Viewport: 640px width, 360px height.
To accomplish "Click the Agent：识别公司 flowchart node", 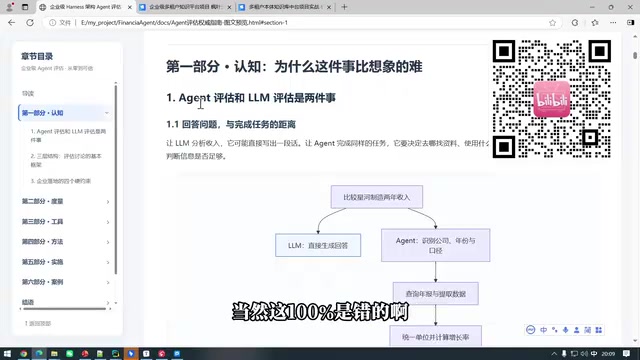I will (436, 245).
